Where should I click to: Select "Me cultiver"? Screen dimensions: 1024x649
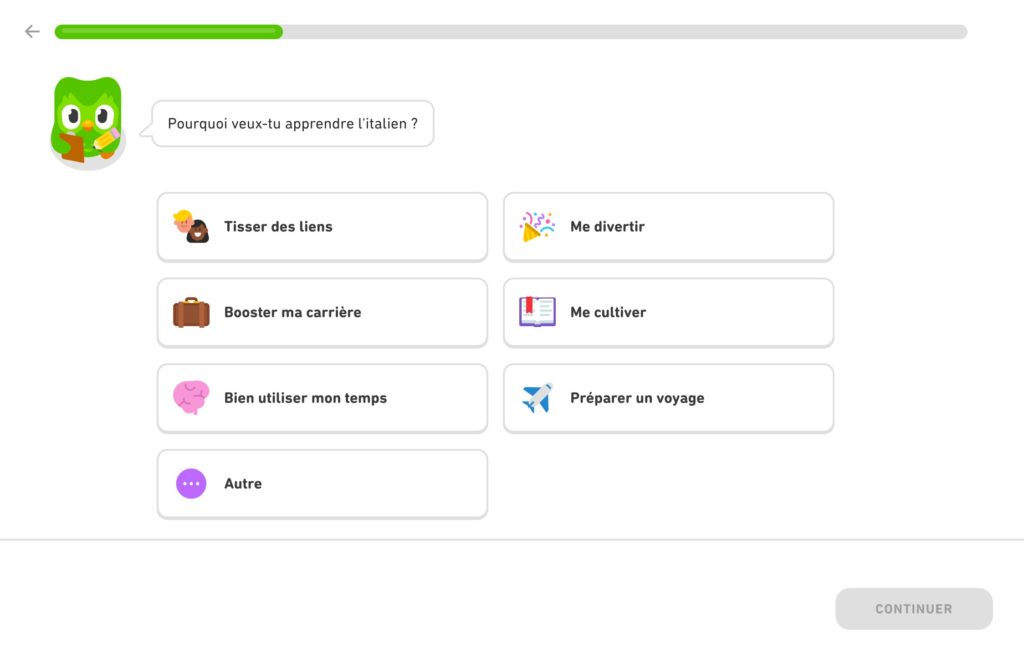tap(668, 312)
